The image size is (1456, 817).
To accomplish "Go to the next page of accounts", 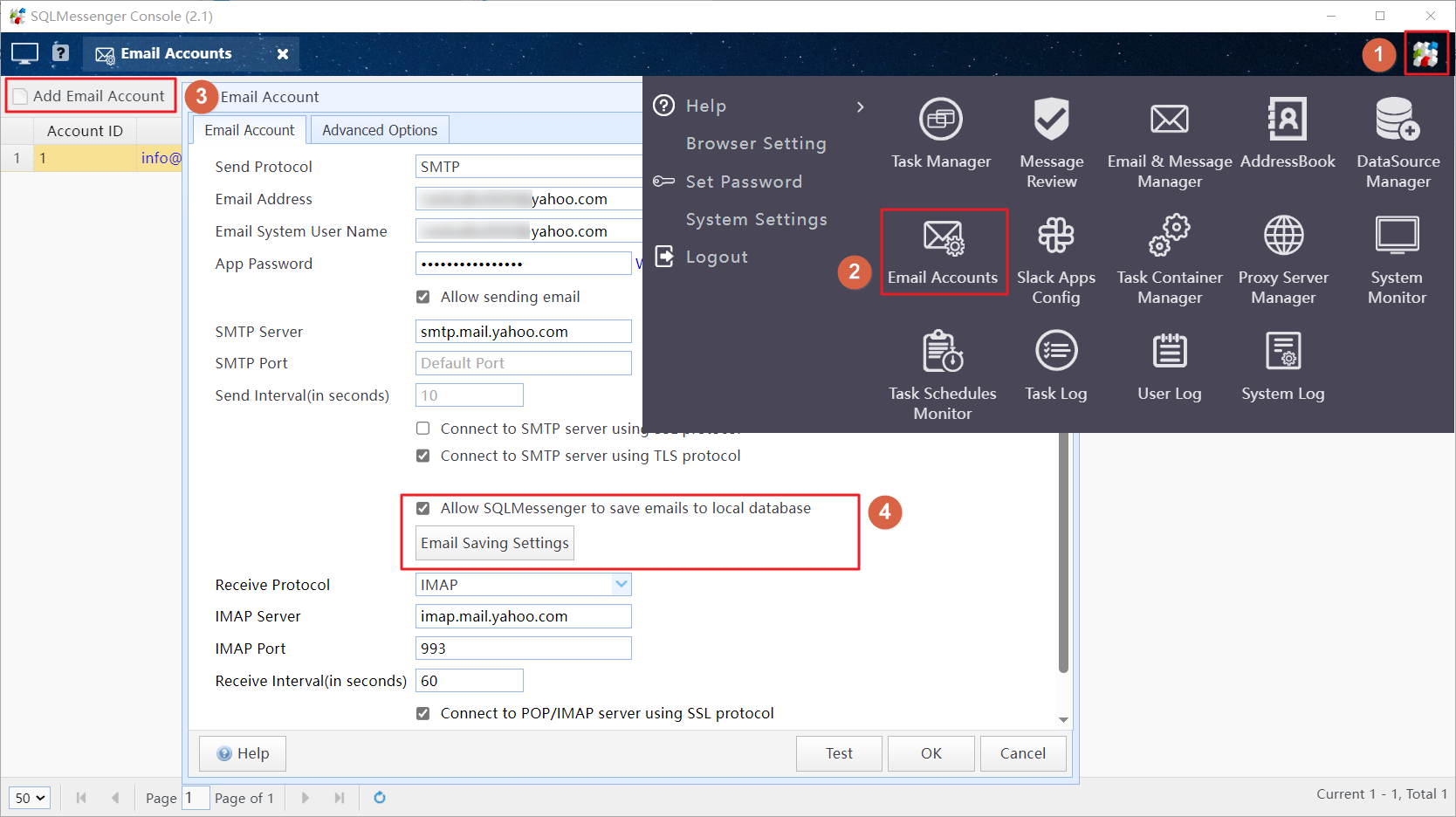I will tap(305, 798).
